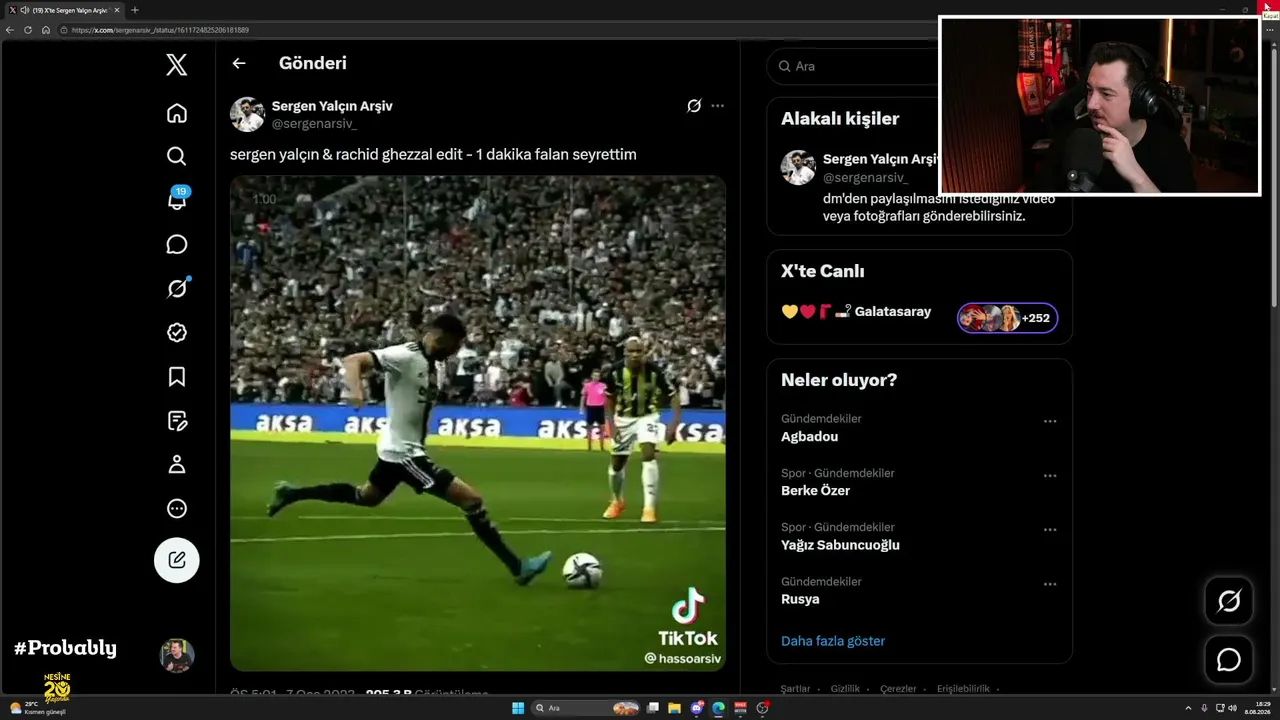Image resolution: width=1280 pixels, height=720 pixels.
Task: Click the +252 listeners avatar pill
Action: point(1008,318)
